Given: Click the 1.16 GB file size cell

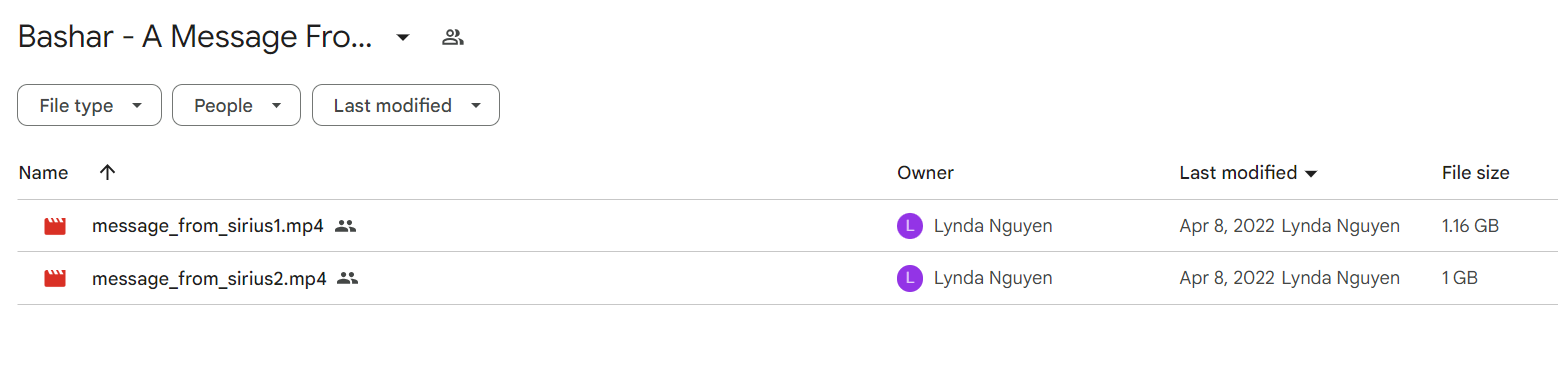Looking at the screenshot, I should tap(1470, 226).
